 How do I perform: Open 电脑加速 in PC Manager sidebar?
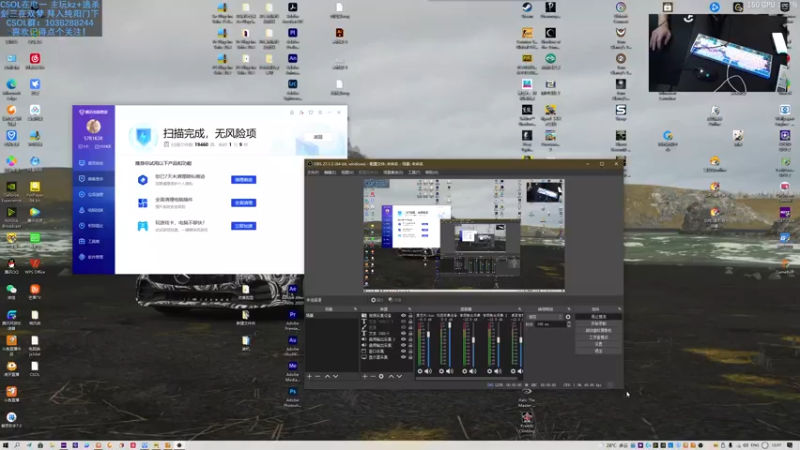pos(93,210)
